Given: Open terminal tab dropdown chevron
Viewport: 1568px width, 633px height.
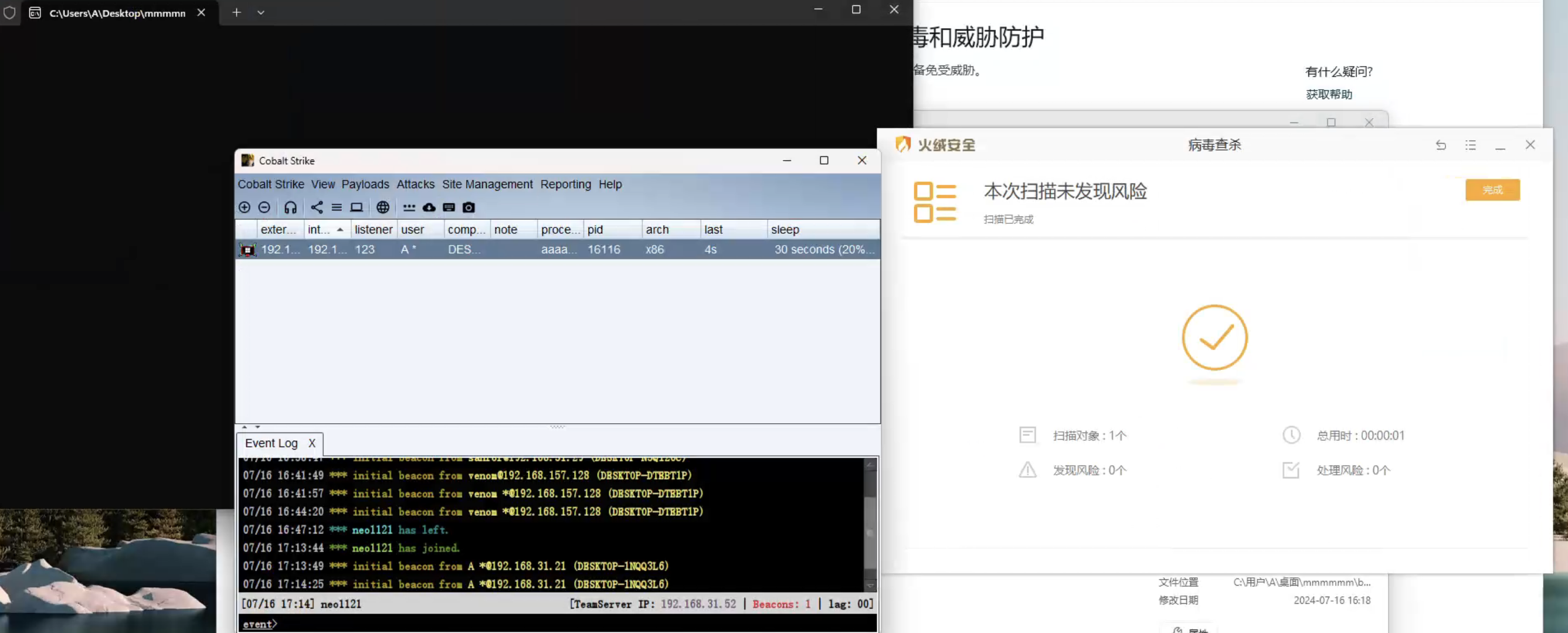Looking at the screenshot, I should (260, 12).
